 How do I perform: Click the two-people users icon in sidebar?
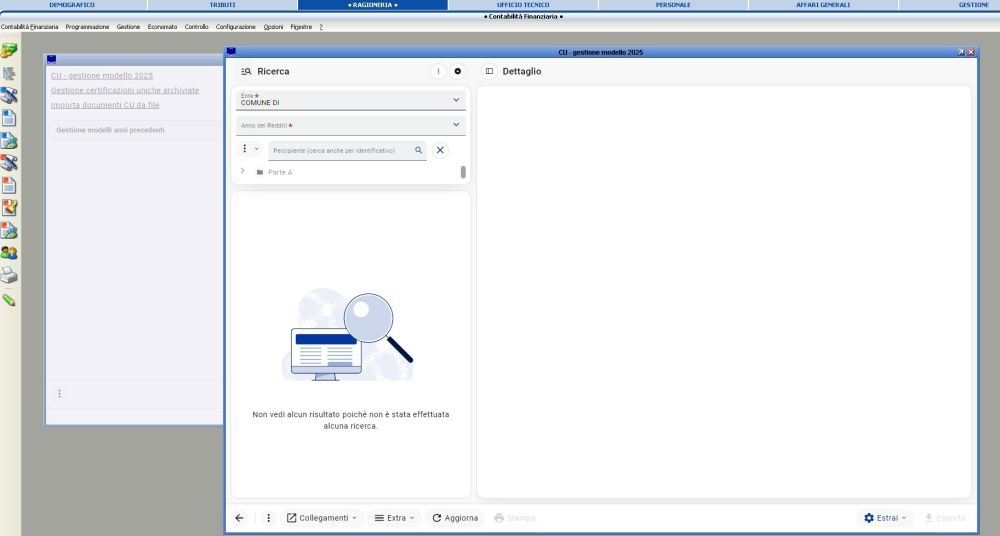coord(9,253)
